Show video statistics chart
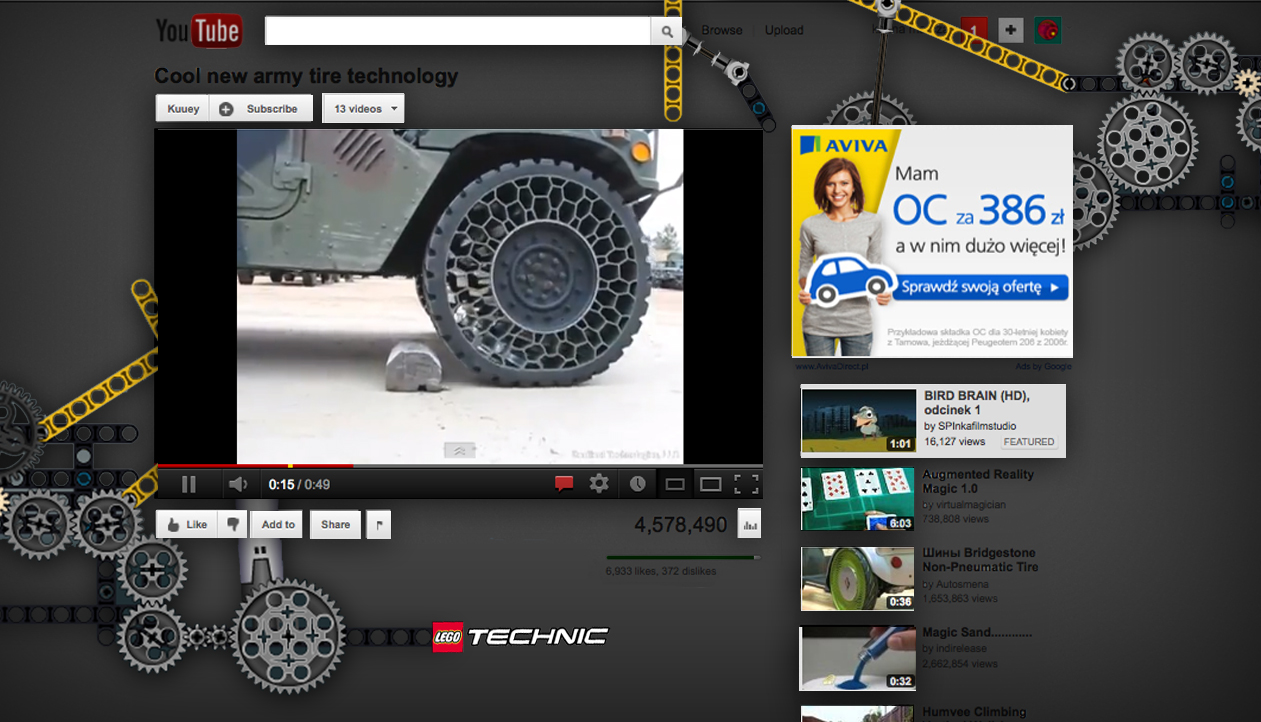The width and height of the screenshot is (1261, 722). [x=749, y=524]
